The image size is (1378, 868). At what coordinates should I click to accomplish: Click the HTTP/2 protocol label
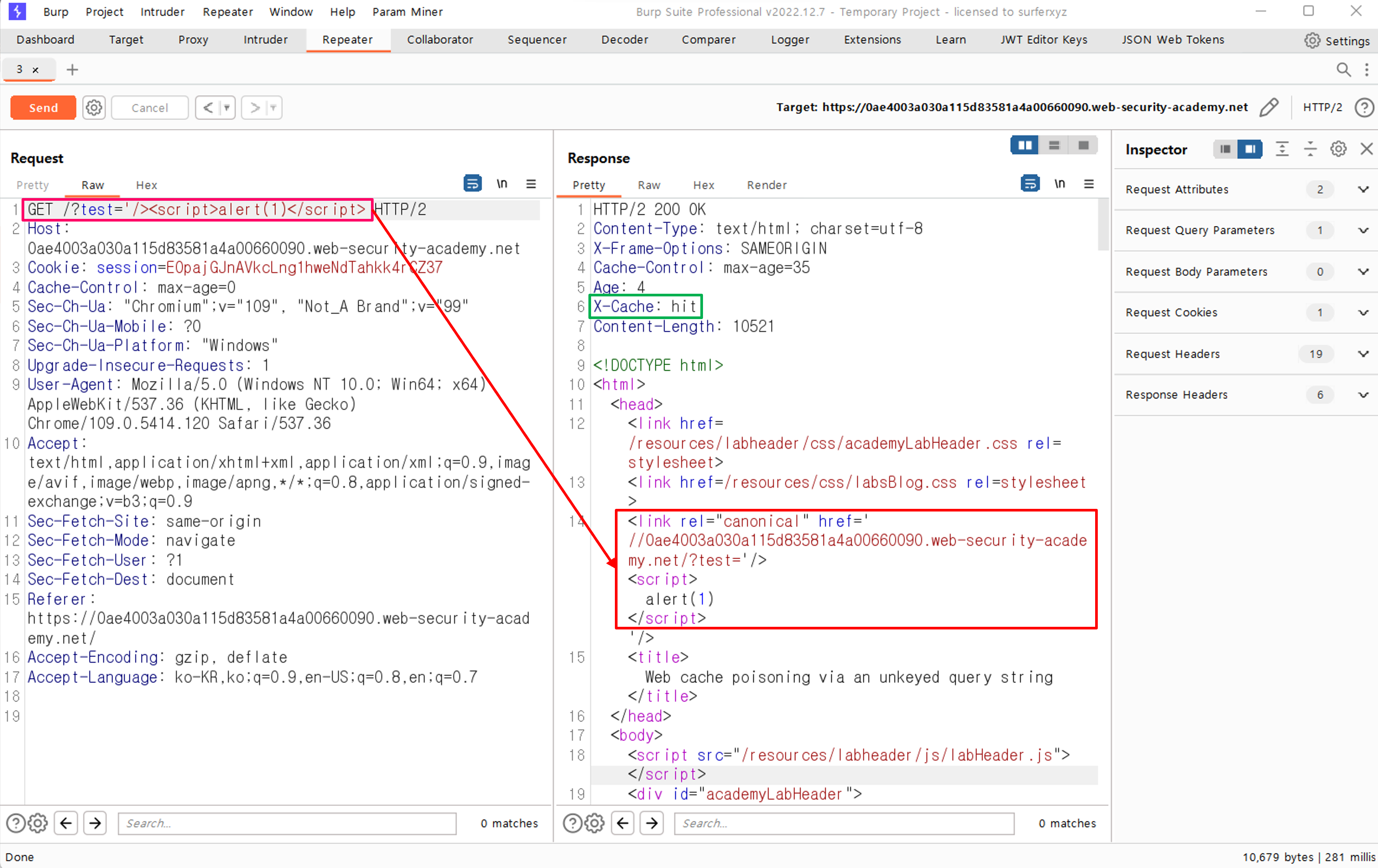click(x=1322, y=107)
